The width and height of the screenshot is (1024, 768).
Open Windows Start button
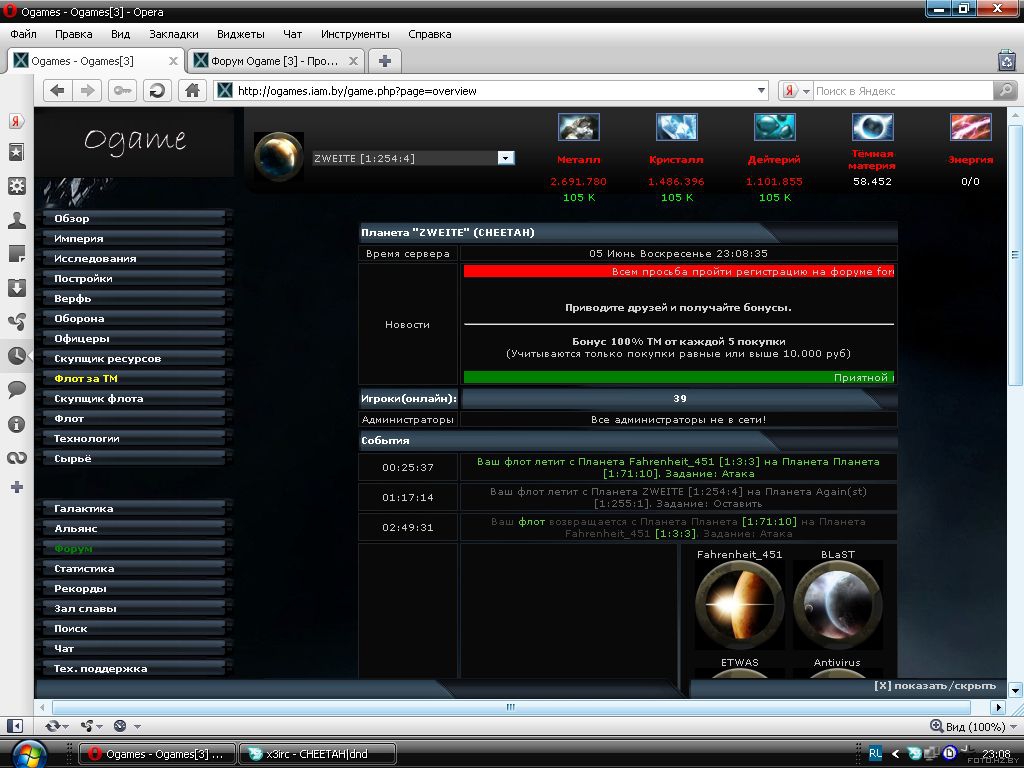click(29, 755)
